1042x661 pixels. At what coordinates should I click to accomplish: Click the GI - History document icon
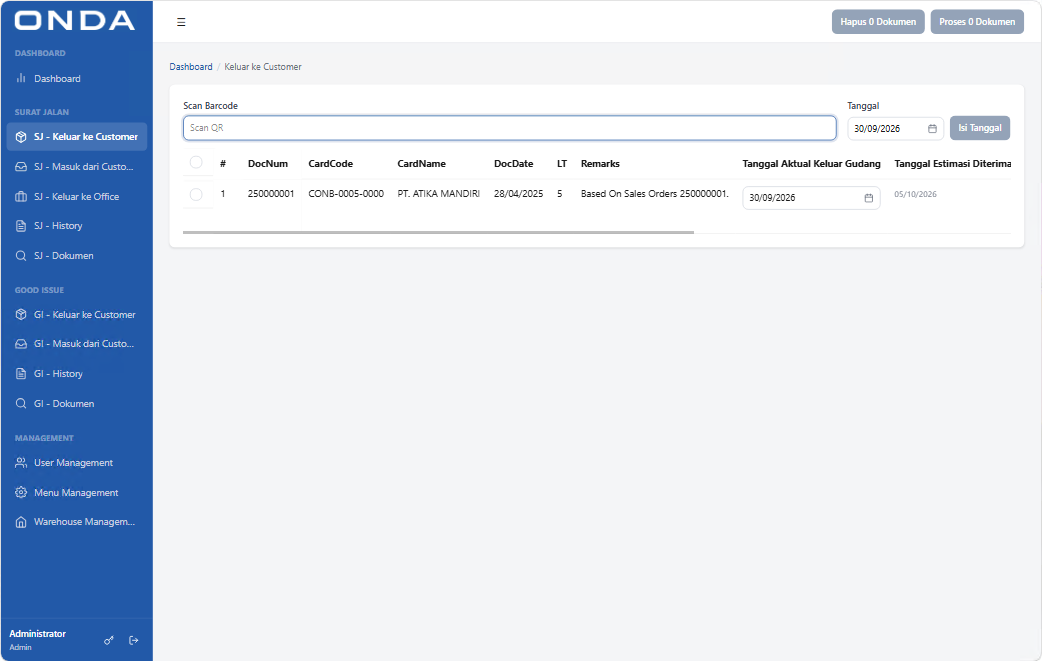[21, 373]
